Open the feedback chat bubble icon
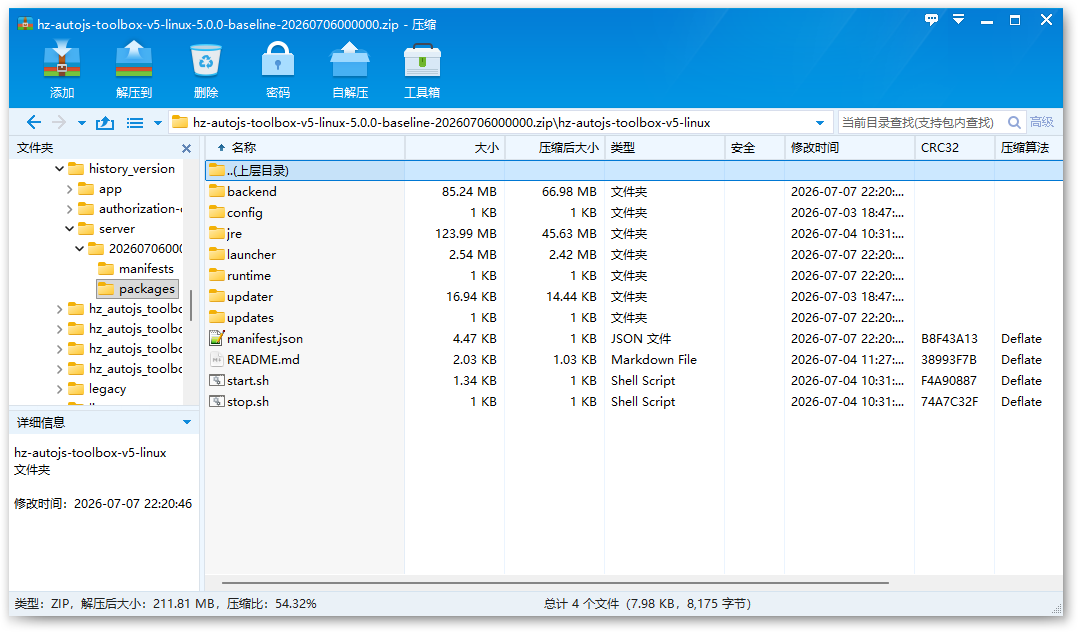1078x632 pixels. pos(931,19)
